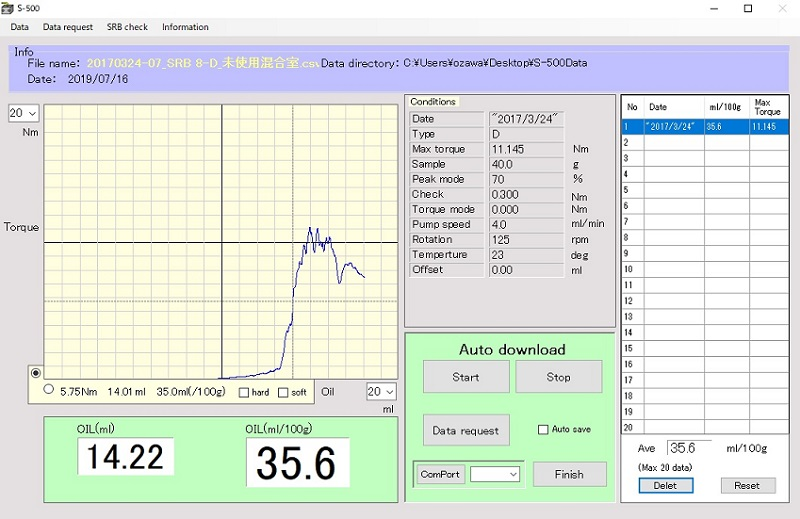This screenshot has height=519, width=800.
Task: Expand the Oil scale 20 ml dropdown
Action: click(381, 392)
